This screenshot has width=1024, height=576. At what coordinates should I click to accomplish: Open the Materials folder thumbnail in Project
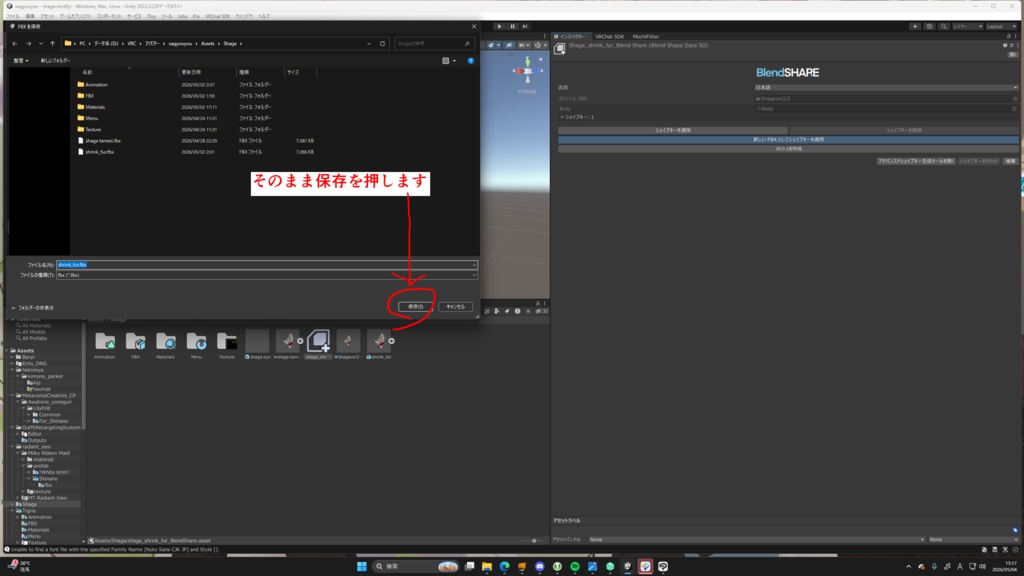[x=165, y=341]
